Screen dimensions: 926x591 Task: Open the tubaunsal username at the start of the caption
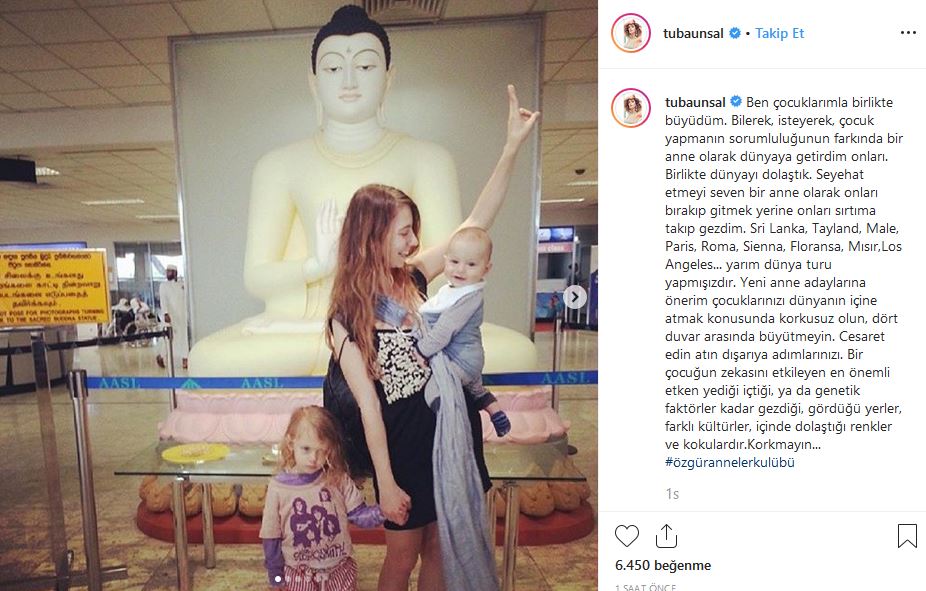[695, 102]
